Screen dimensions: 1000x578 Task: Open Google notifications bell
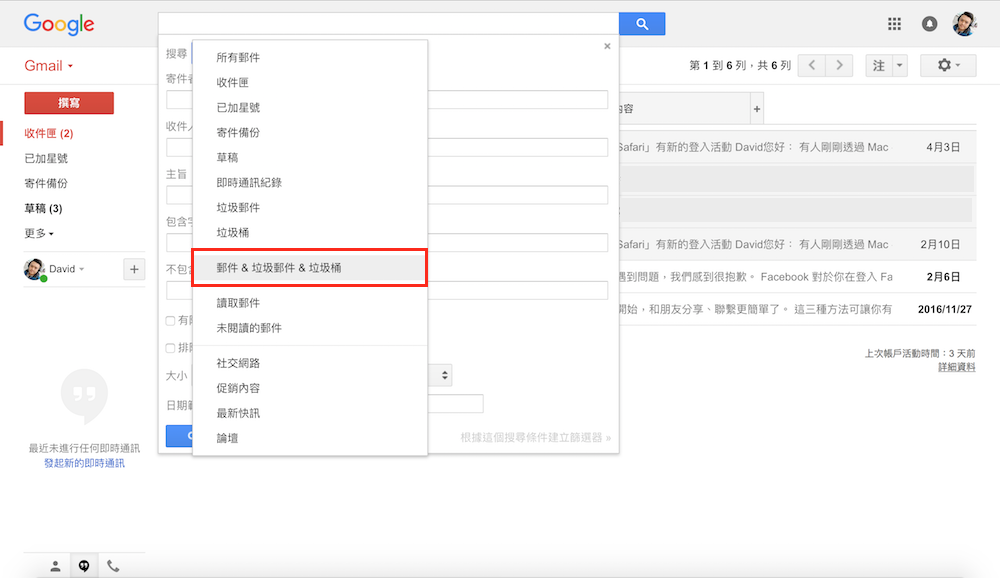pos(929,24)
